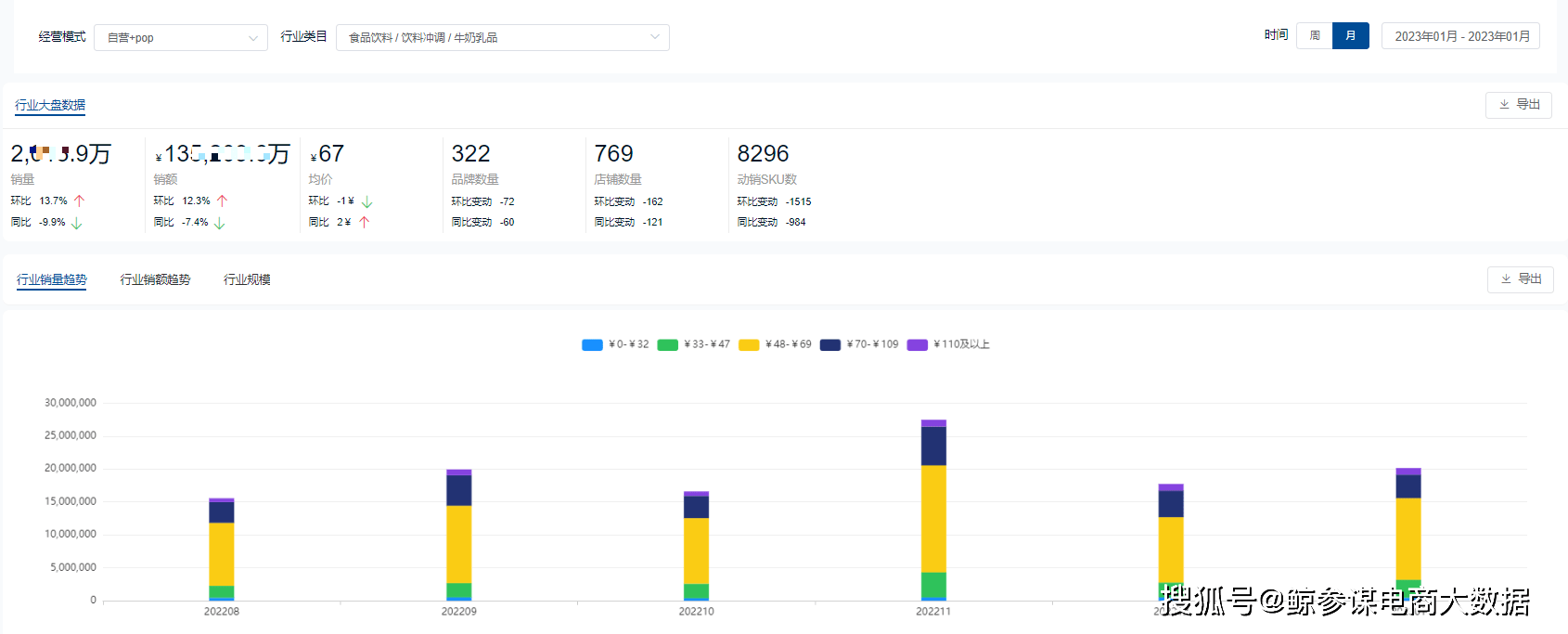
Task: Click the up arrow beside 均价 同比 2¥
Action: [365, 223]
